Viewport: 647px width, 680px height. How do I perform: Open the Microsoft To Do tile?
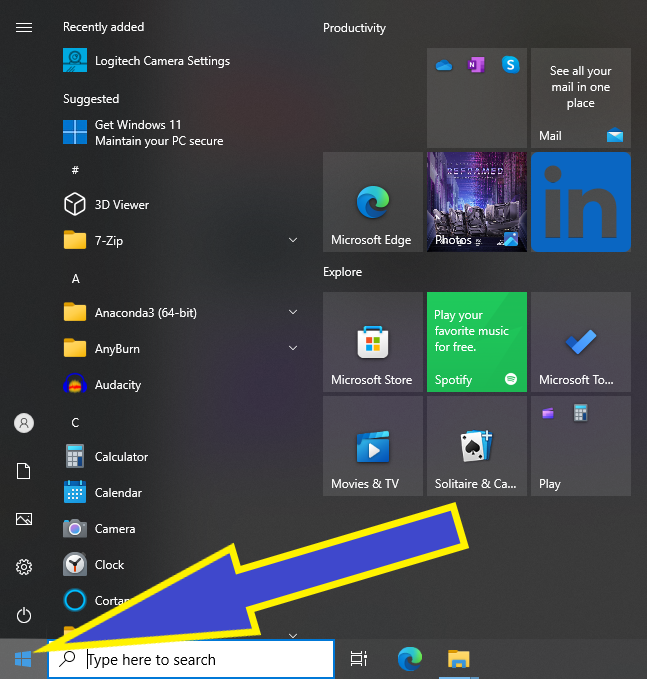point(581,342)
